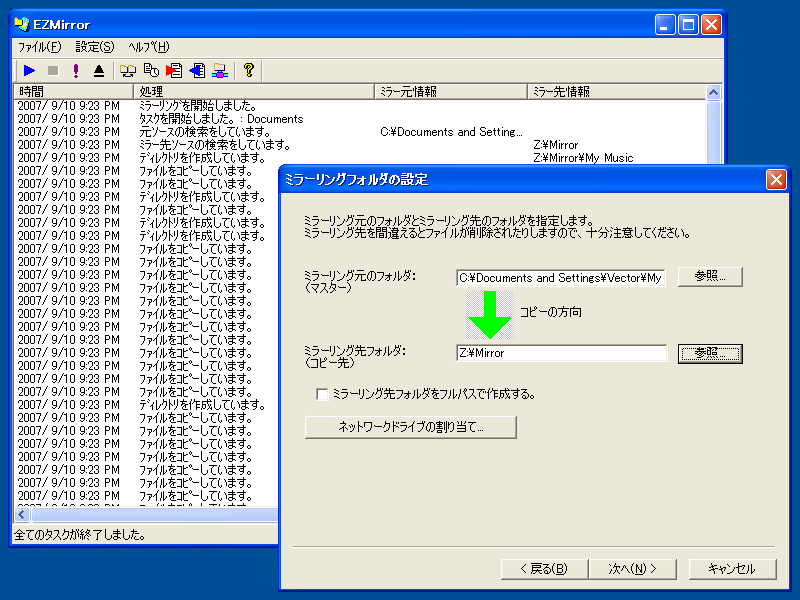
Task: Click the 時間 column header
Action: click(x=73, y=92)
